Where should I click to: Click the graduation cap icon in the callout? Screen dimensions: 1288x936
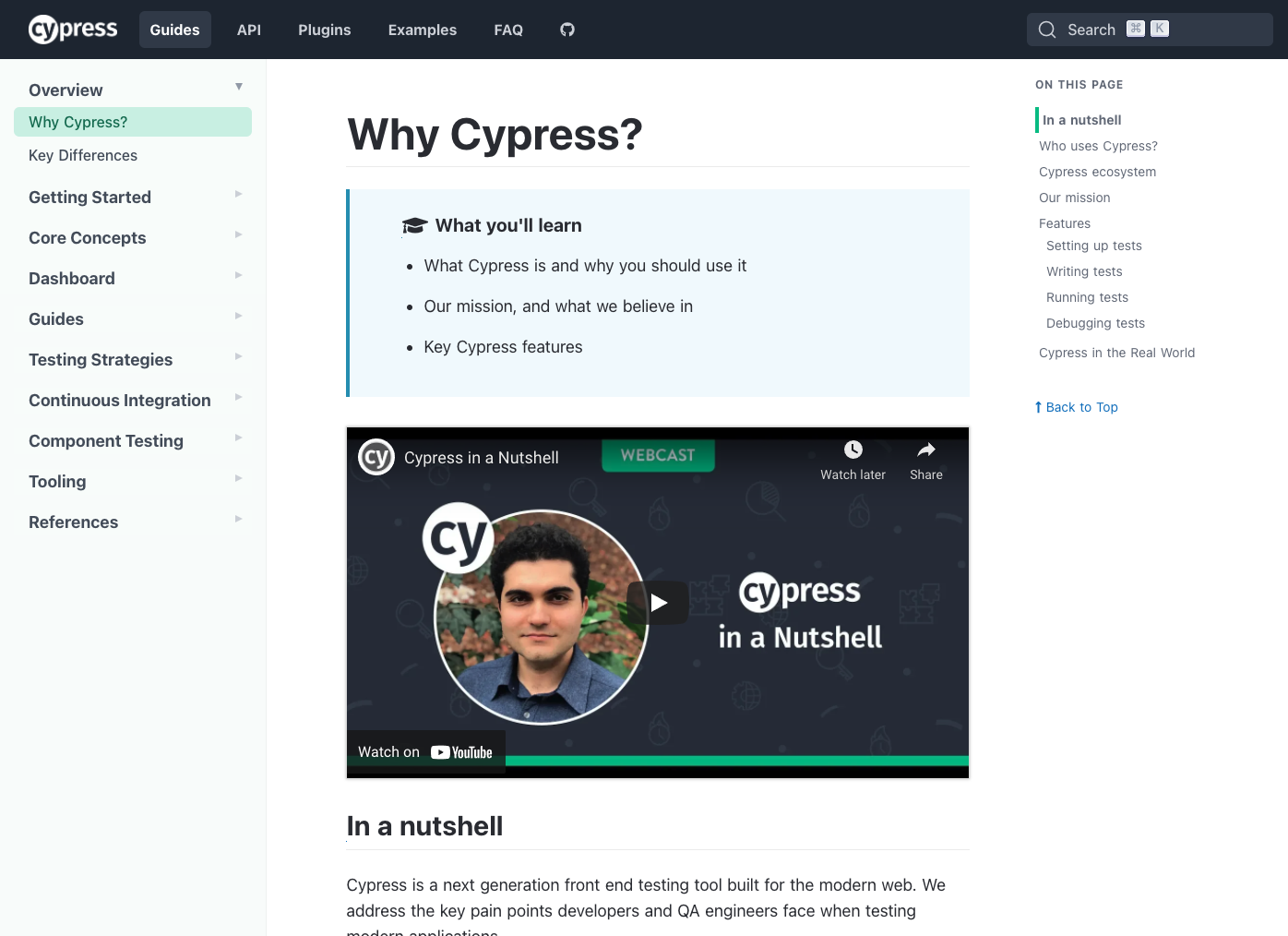pos(414,224)
